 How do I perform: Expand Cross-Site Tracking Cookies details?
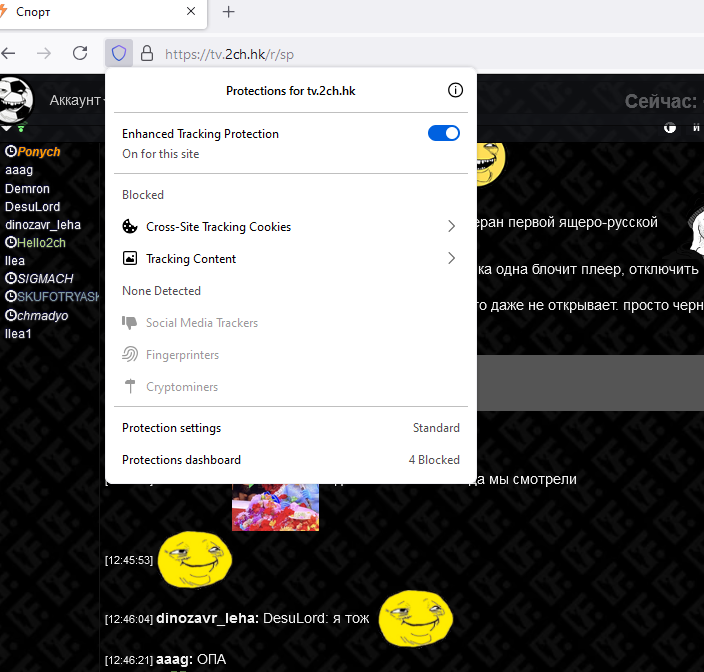[x=290, y=226]
